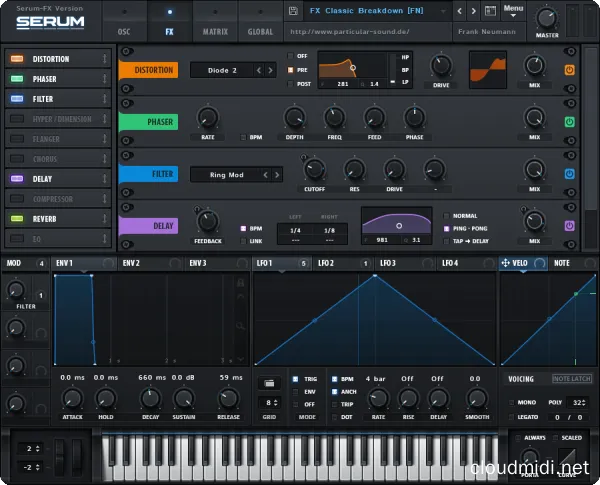600x485 pixels.
Task: Click the Serum logo
Action: tap(50, 23)
